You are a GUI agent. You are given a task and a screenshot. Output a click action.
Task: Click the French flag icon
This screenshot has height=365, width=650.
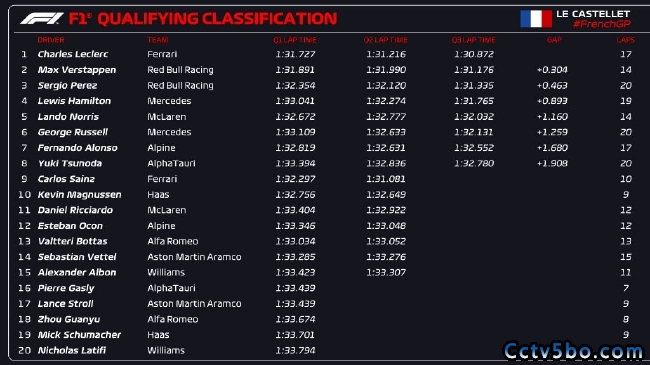(x=536, y=19)
